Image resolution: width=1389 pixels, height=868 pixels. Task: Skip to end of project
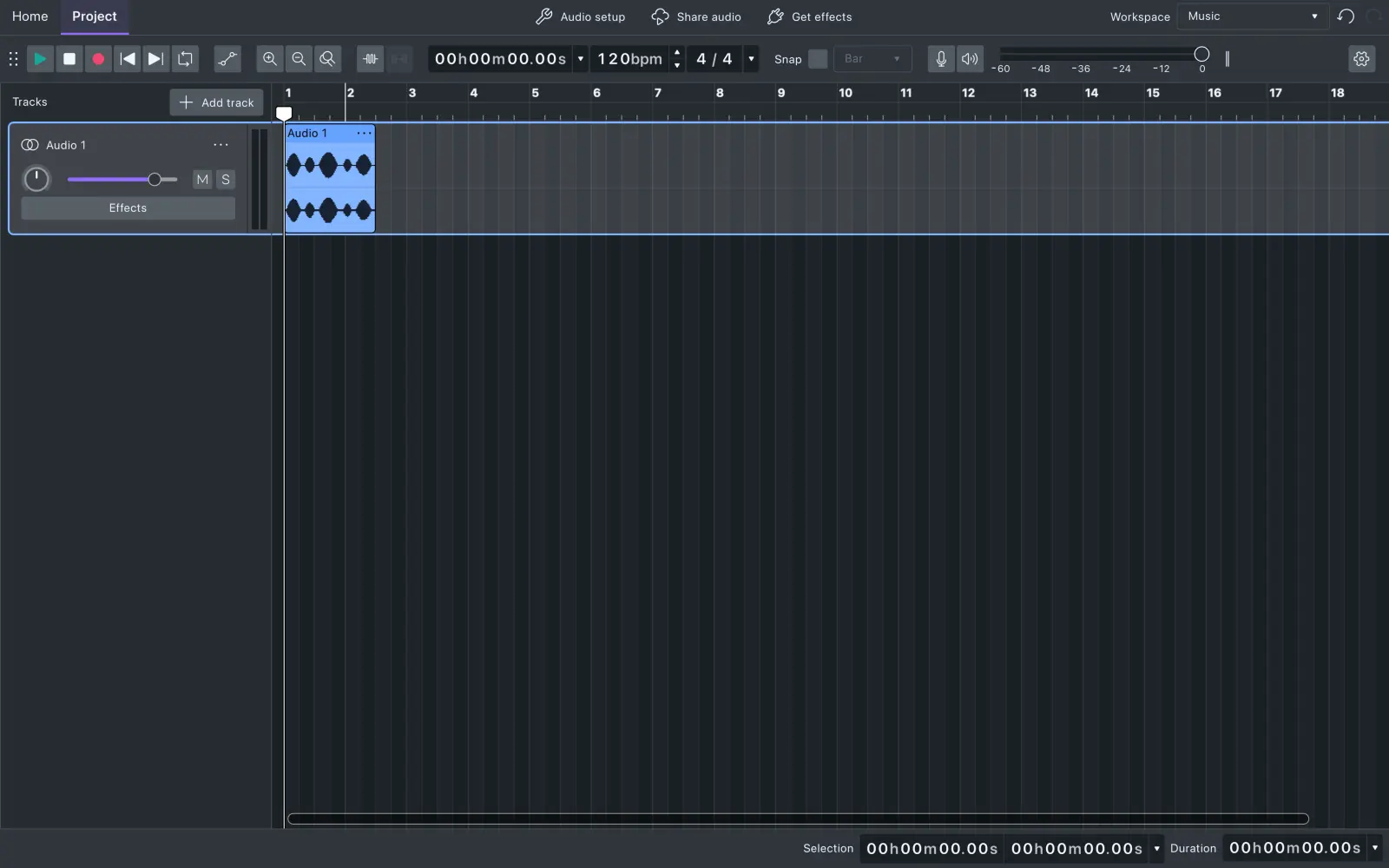tap(156, 59)
